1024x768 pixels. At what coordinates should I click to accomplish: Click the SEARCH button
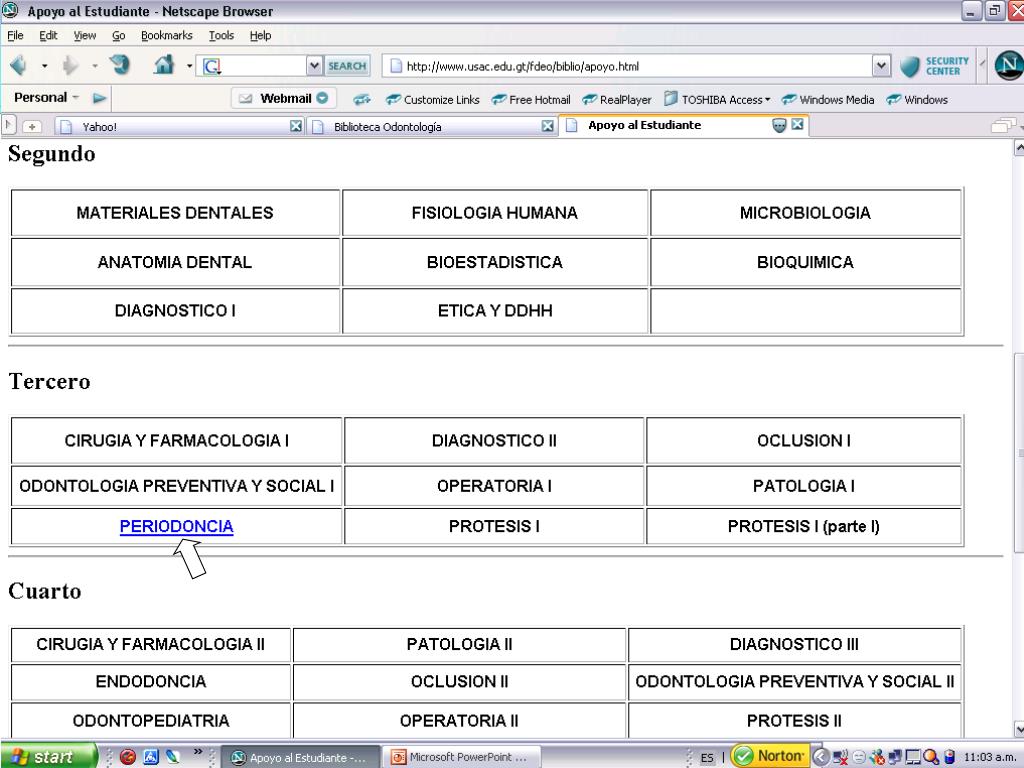coord(347,66)
